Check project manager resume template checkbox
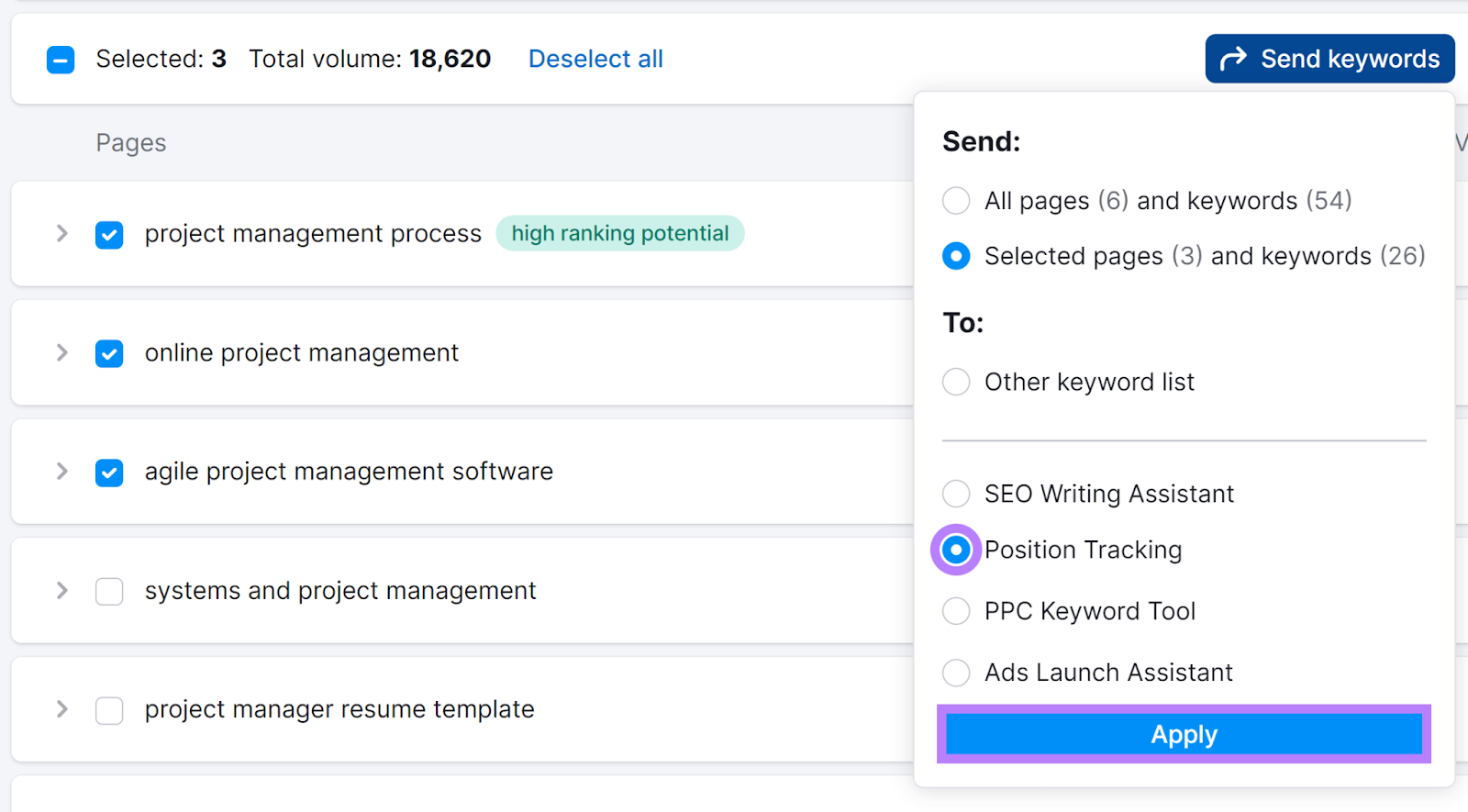Viewport: 1468px width, 812px height. coord(109,710)
